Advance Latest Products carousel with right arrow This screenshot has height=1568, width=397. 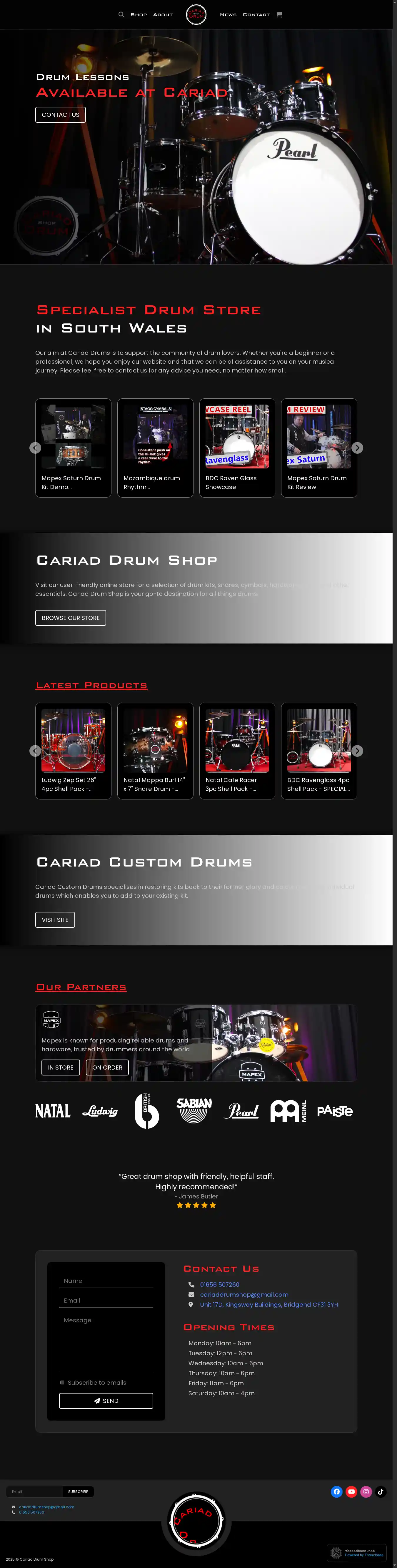(358, 751)
